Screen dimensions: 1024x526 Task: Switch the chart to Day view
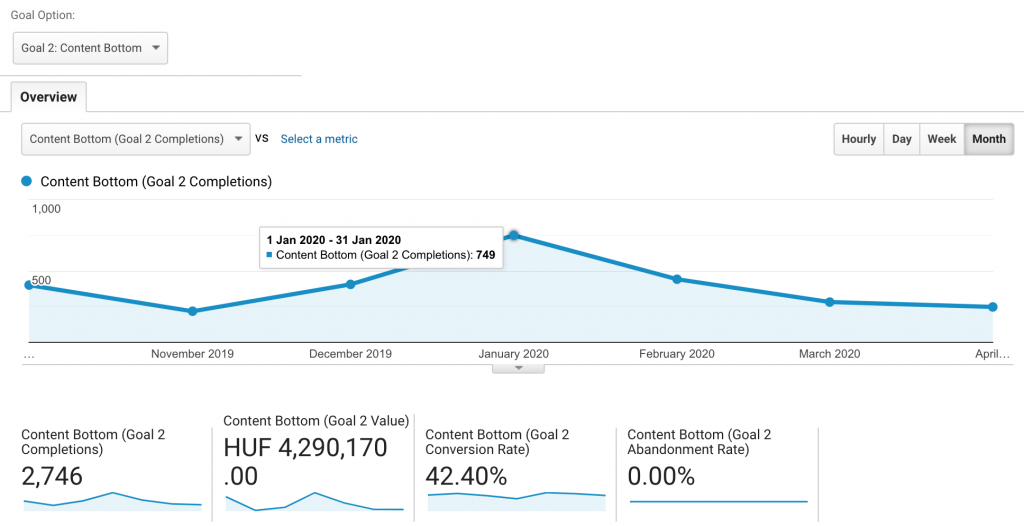point(901,139)
